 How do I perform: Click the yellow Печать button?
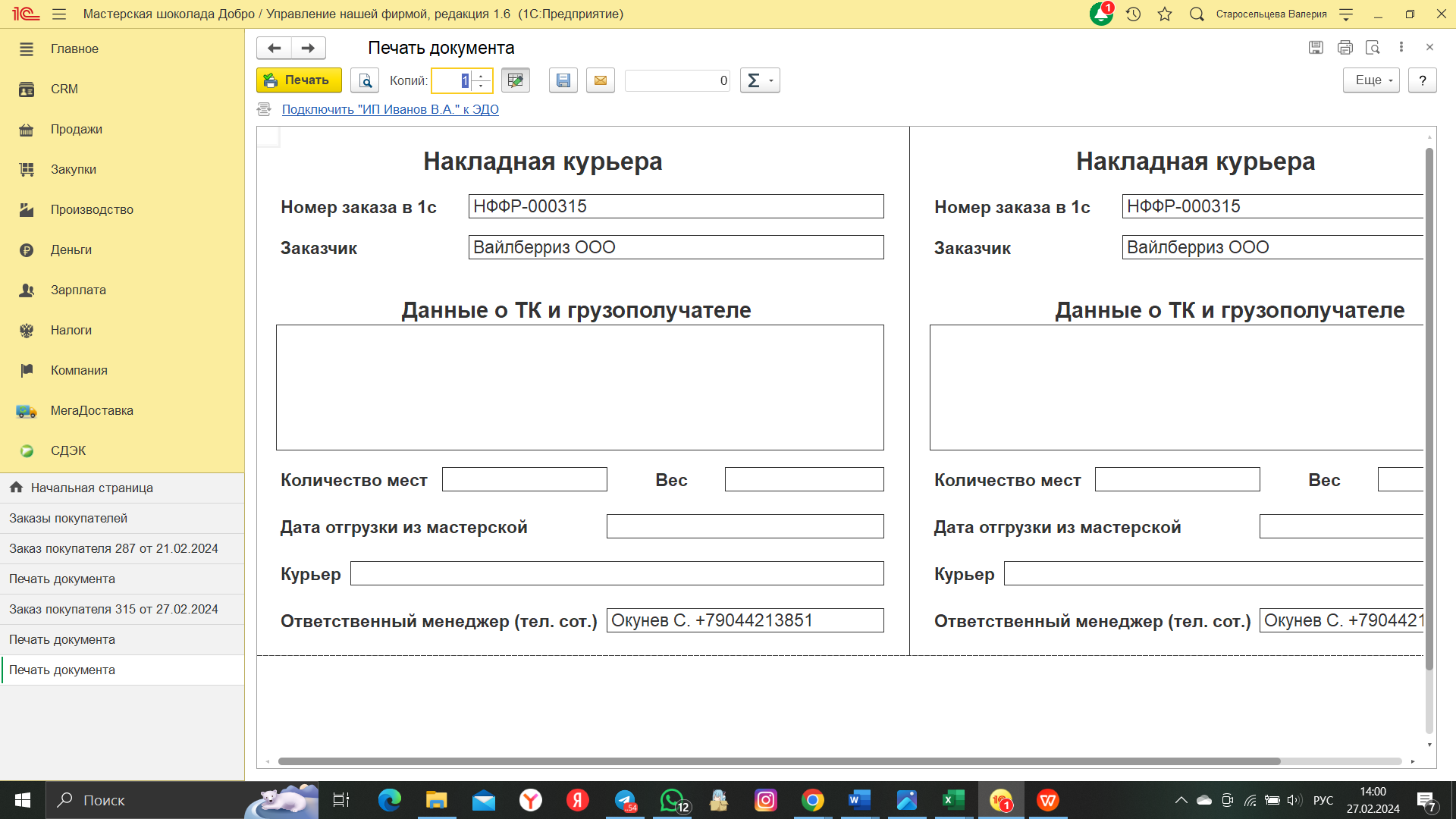point(299,80)
